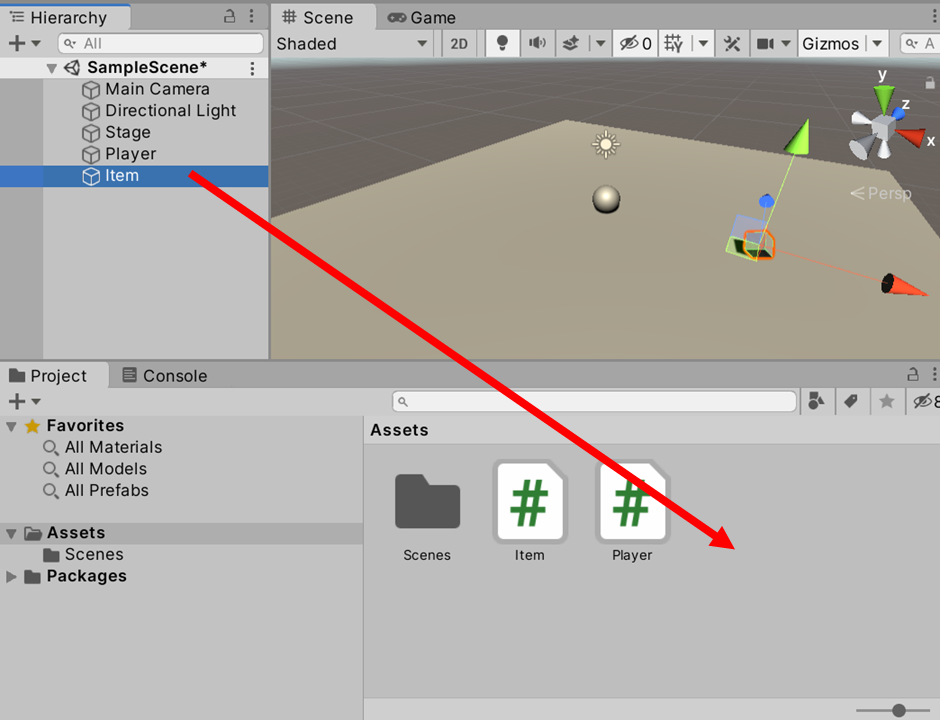This screenshot has height=720, width=940.
Task: Select the Player object in Hierarchy
Action: 130,154
